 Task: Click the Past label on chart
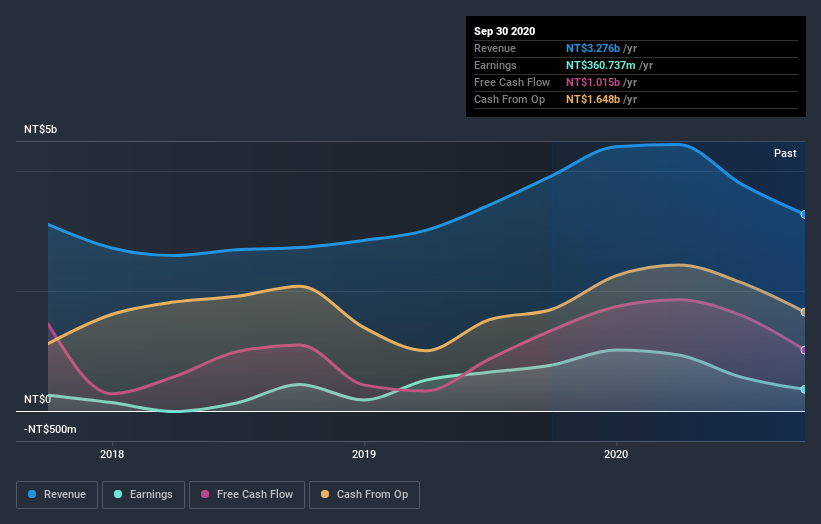pos(785,153)
